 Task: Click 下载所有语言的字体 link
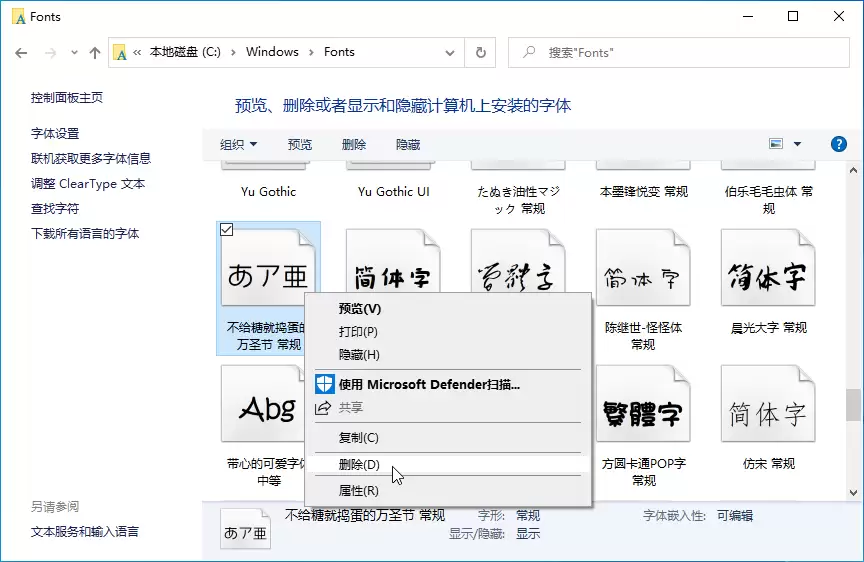coord(85,234)
